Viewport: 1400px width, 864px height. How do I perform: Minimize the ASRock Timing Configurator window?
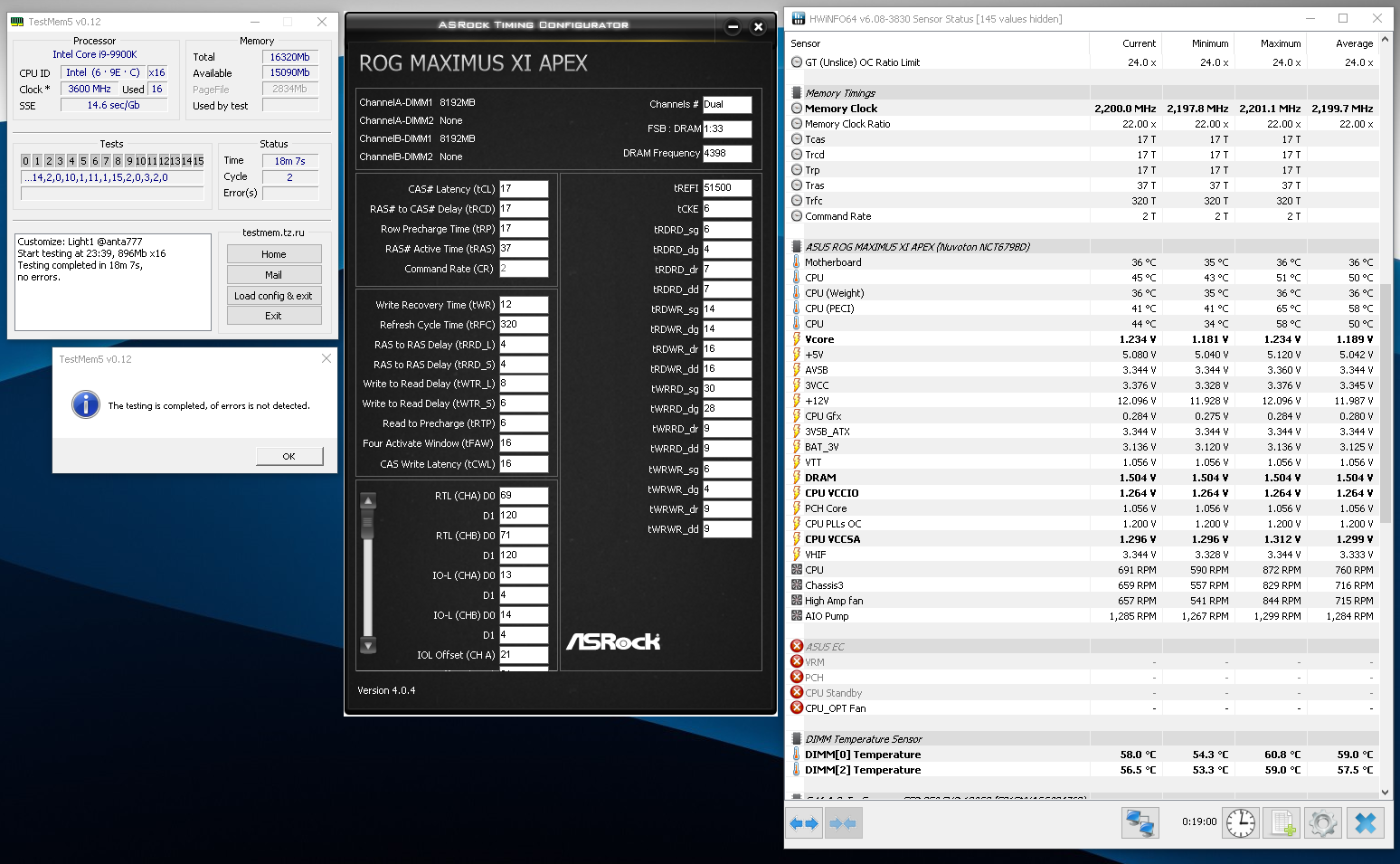coord(733,27)
